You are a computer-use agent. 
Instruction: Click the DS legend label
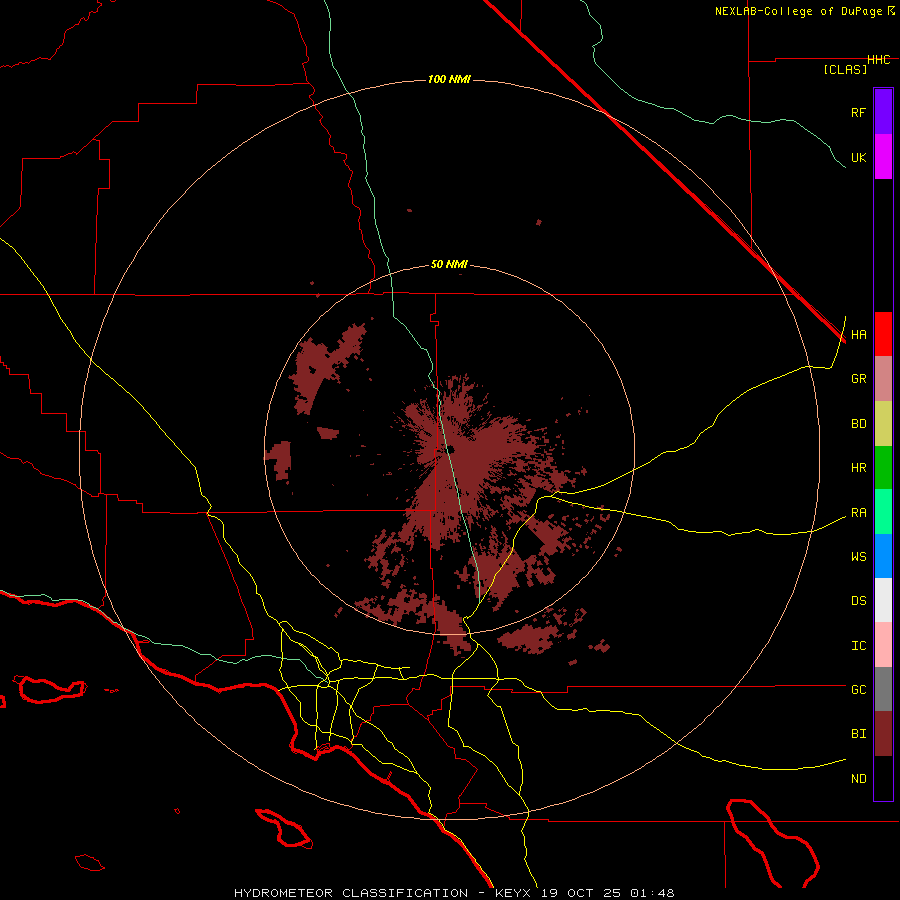pos(858,601)
